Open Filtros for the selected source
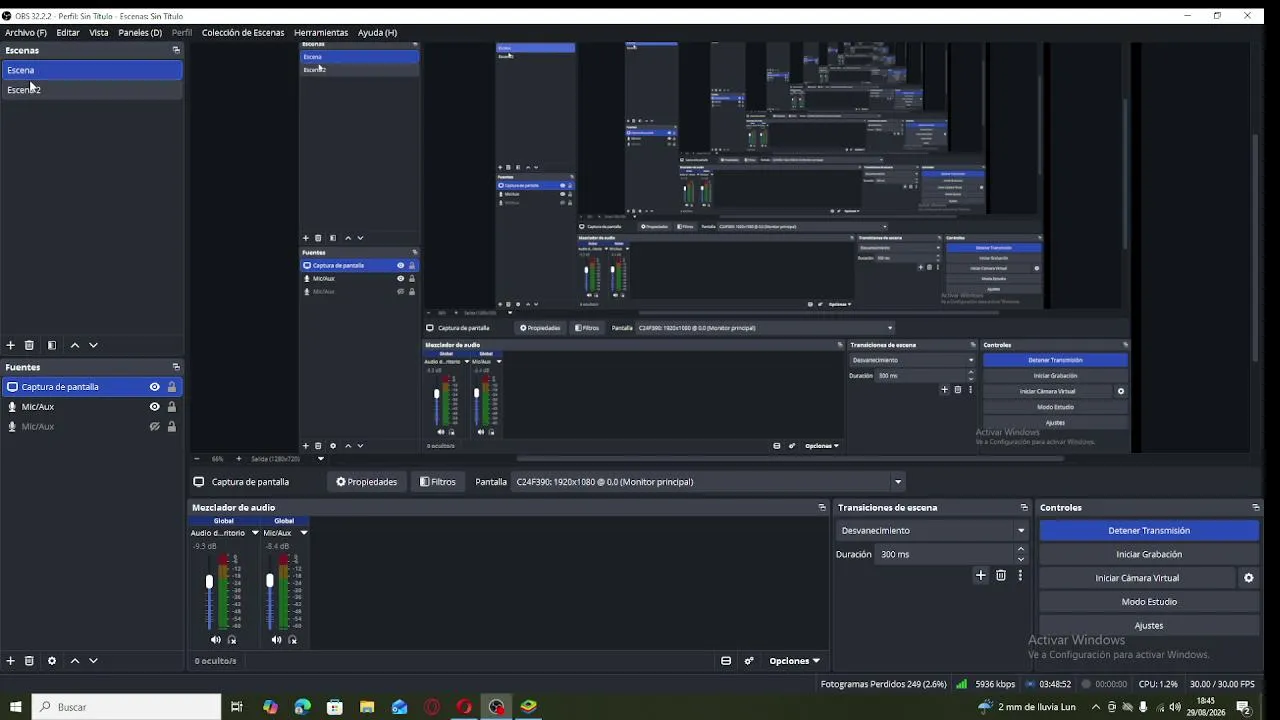Screen dimensions: 1280x720 pos(438,482)
